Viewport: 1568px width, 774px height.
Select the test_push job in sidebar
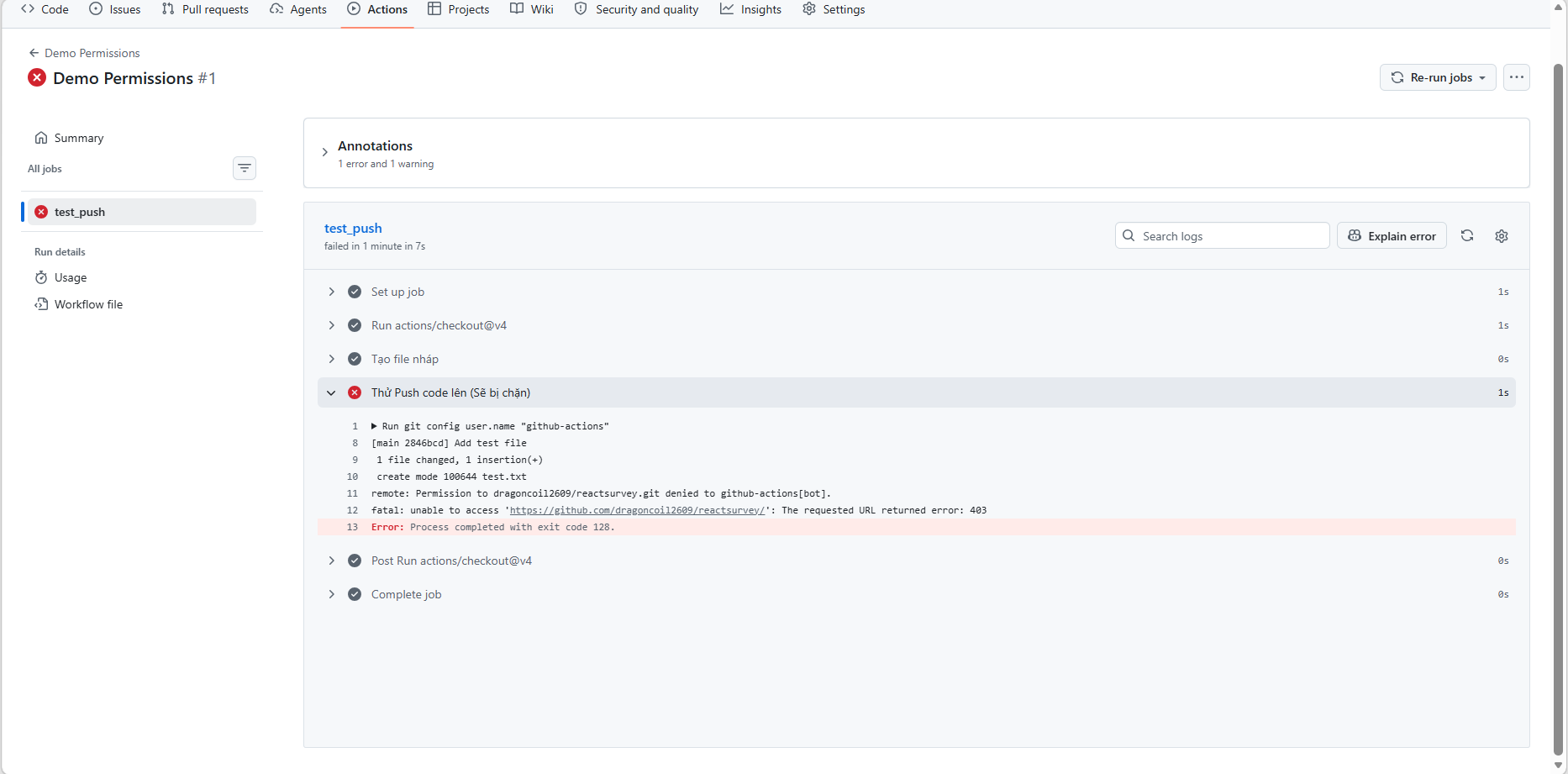142,212
